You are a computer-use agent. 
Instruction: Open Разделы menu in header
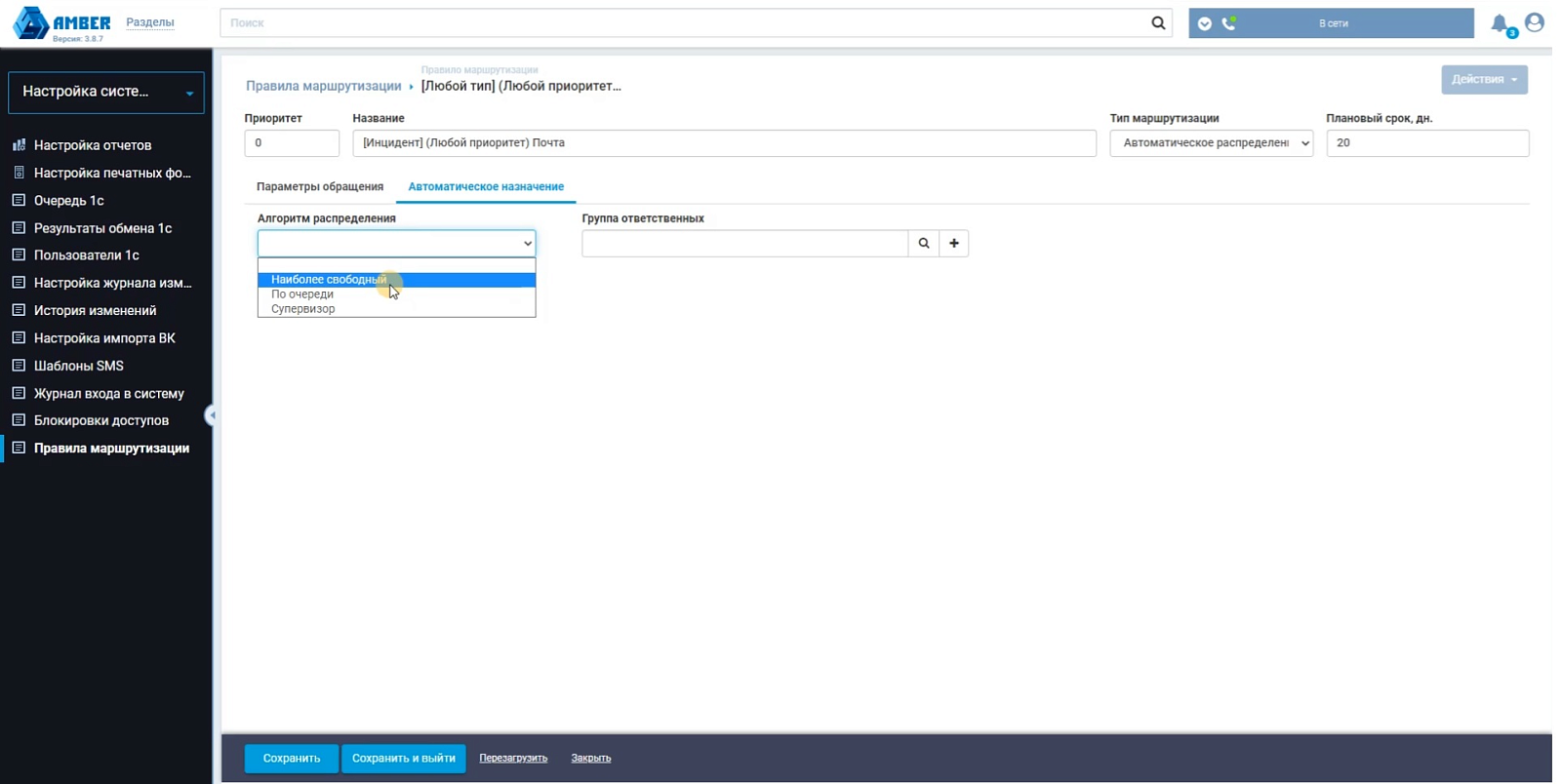tap(150, 22)
